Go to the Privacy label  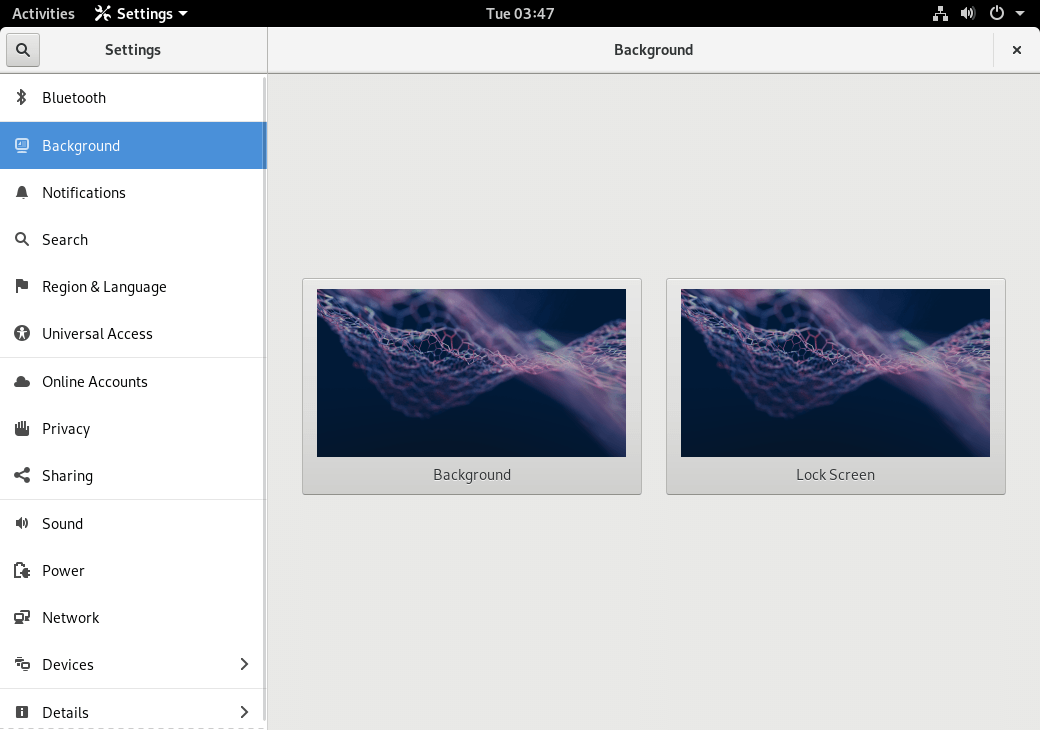[x=66, y=429]
